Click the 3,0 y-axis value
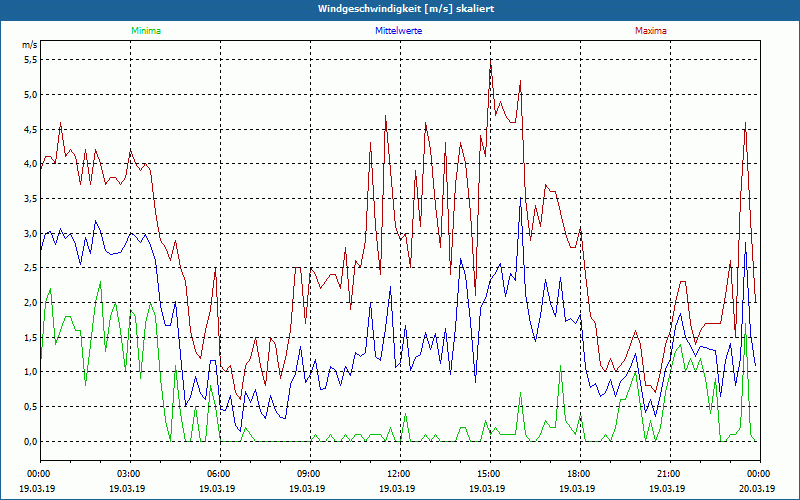Viewport: 800px width, 500px height. [30, 233]
